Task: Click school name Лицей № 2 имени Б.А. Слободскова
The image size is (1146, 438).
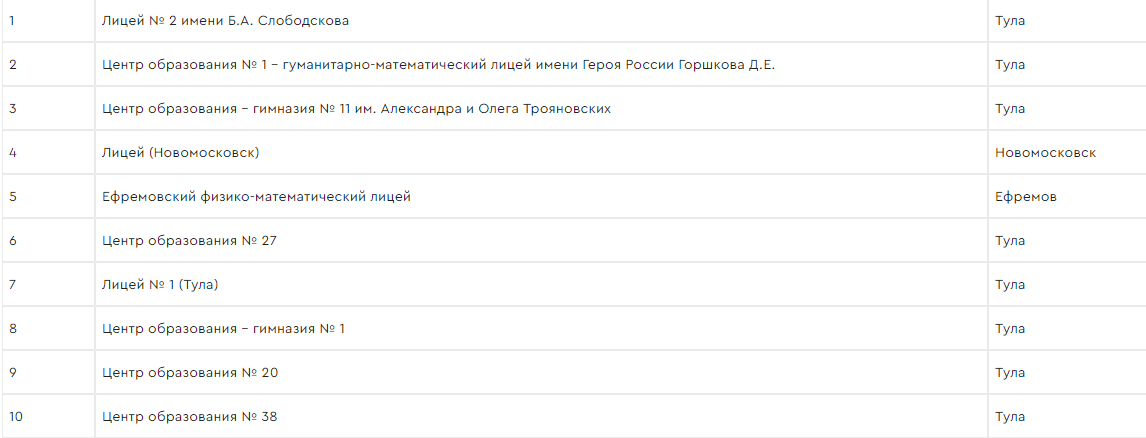Action: pyautogui.click(x=225, y=20)
